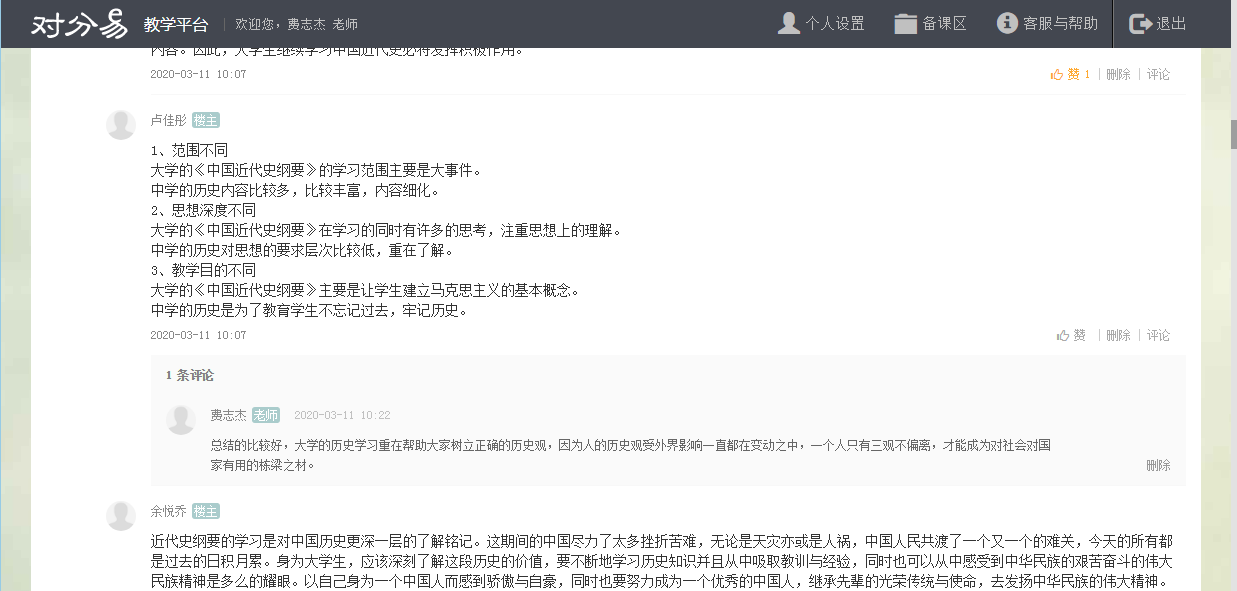Image resolution: width=1237 pixels, height=591 pixels.
Task: Click the 对分易 logo icon
Action: click(79, 24)
